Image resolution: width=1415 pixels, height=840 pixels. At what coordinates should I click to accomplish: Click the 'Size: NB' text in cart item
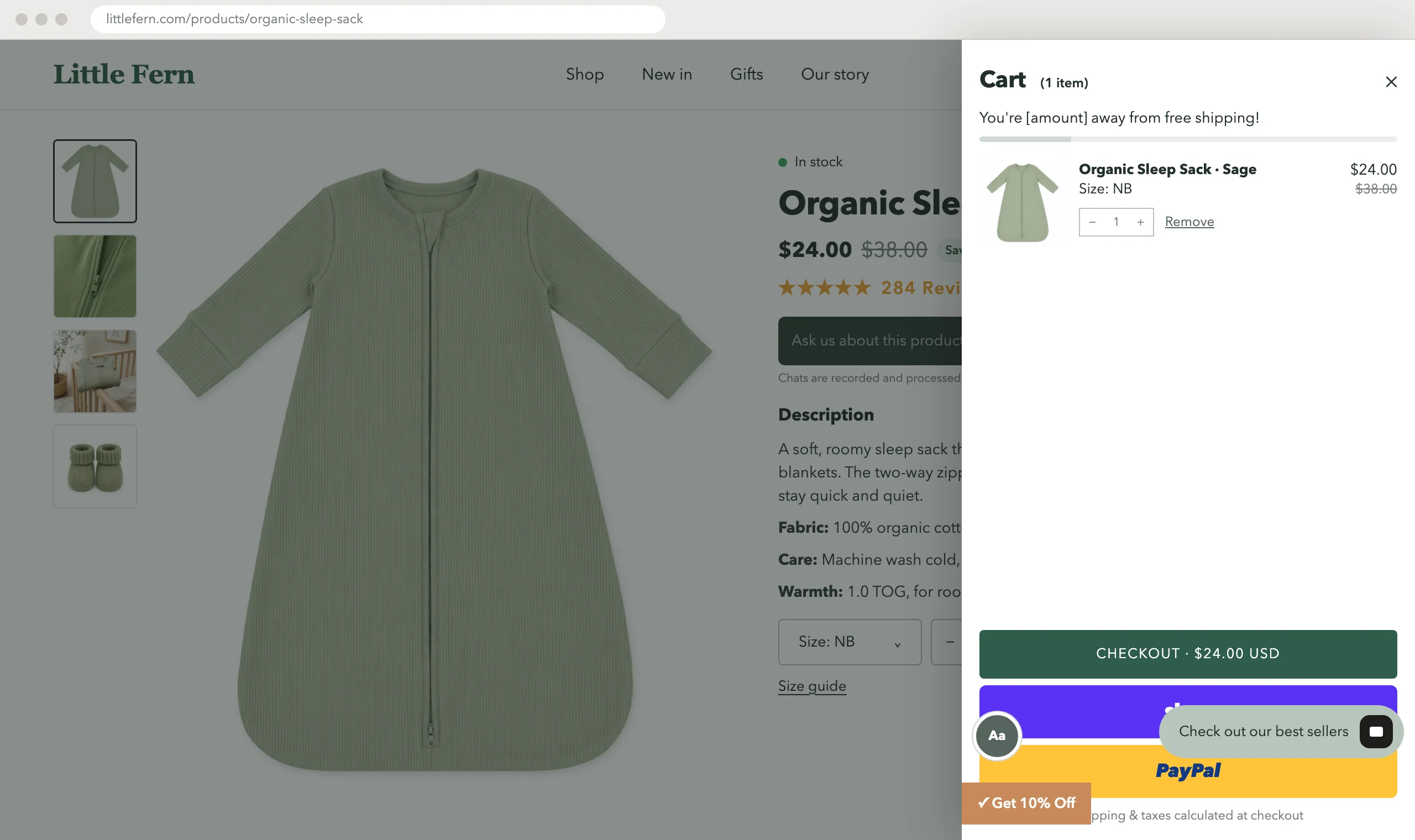point(1105,189)
